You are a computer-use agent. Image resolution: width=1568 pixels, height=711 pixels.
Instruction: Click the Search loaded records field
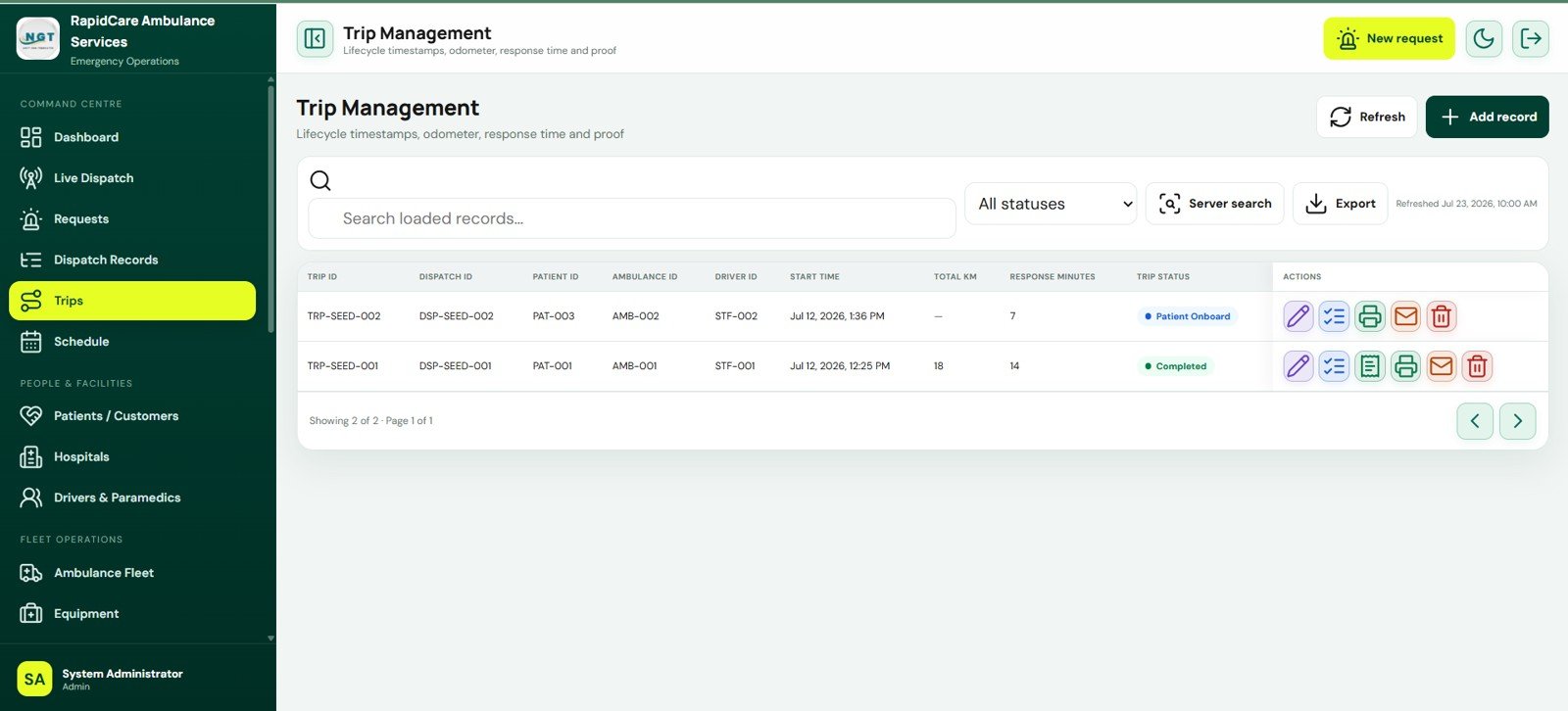point(632,218)
